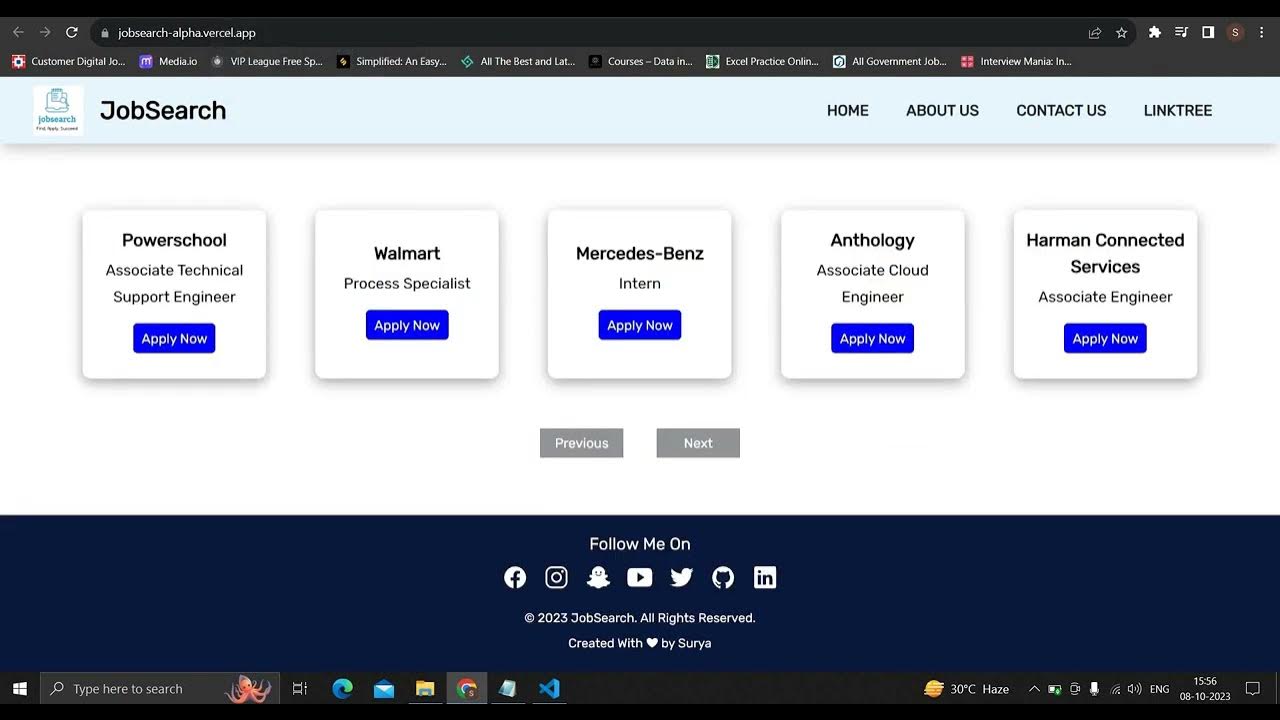Open the share page icon in address bar
Image resolution: width=1280 pixels, height=720 pixels.
point(1095,33)
